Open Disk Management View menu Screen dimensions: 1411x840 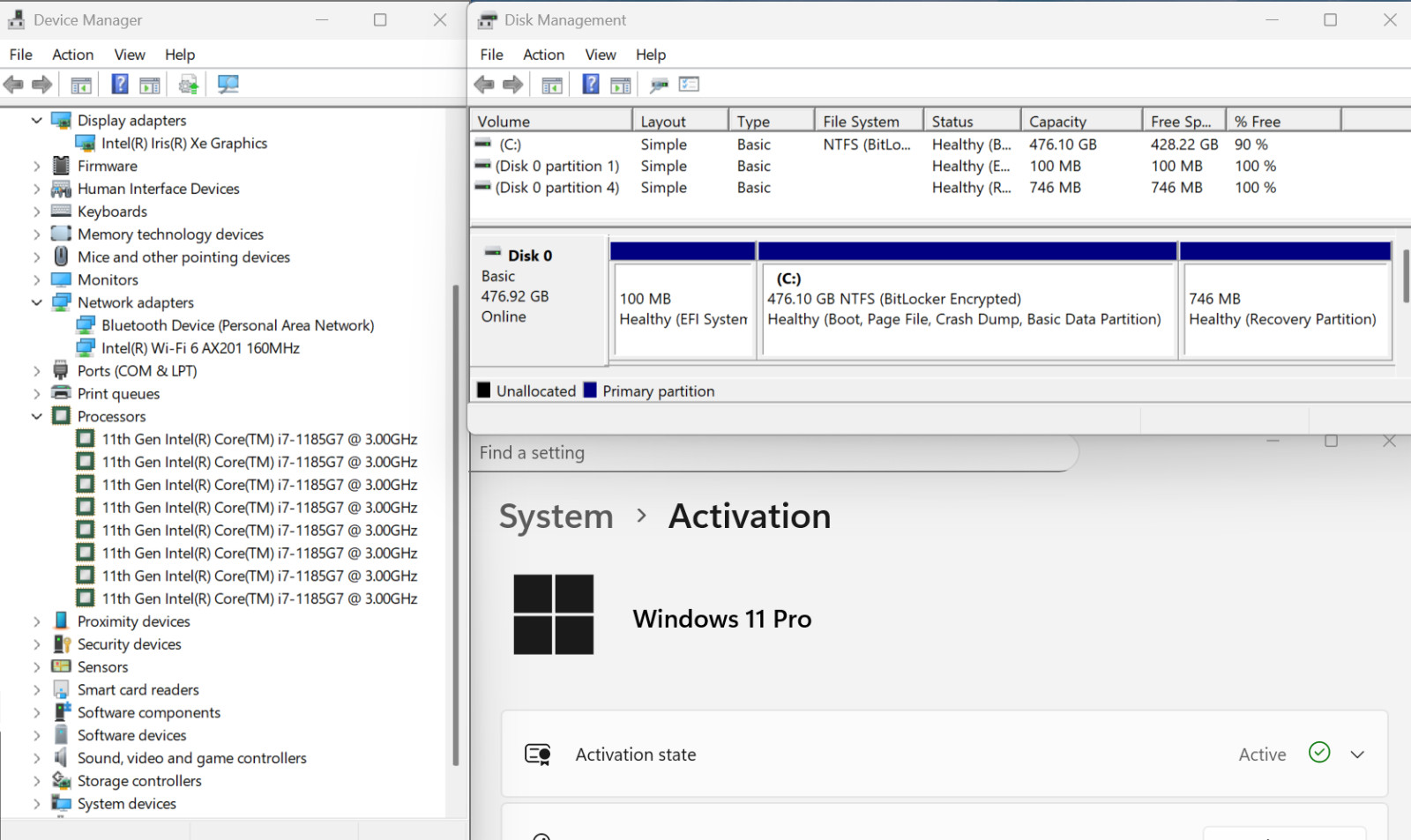pyautogui.click(x=601, y=55)
